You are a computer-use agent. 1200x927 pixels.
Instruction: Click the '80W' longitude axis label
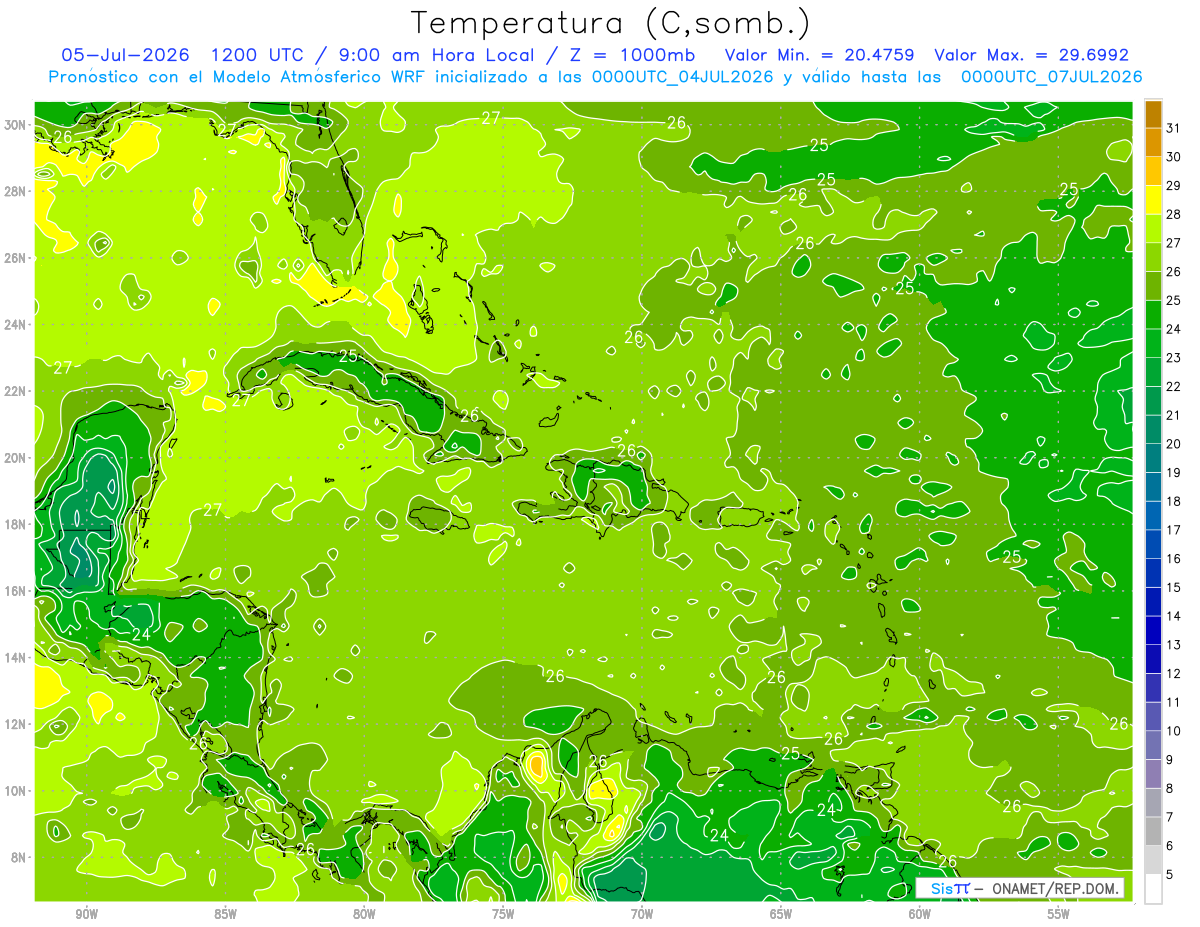[x=364, y=914]
